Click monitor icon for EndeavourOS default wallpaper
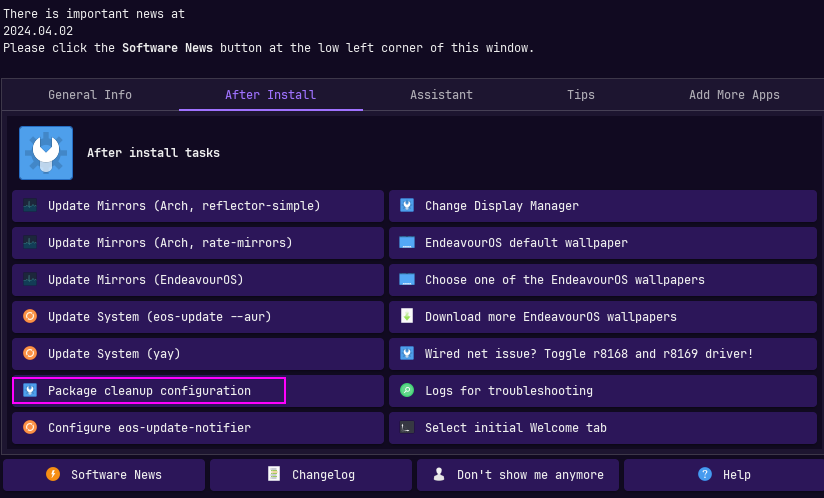The height and width of the screenshot is (498, 824). click(407, 243)
